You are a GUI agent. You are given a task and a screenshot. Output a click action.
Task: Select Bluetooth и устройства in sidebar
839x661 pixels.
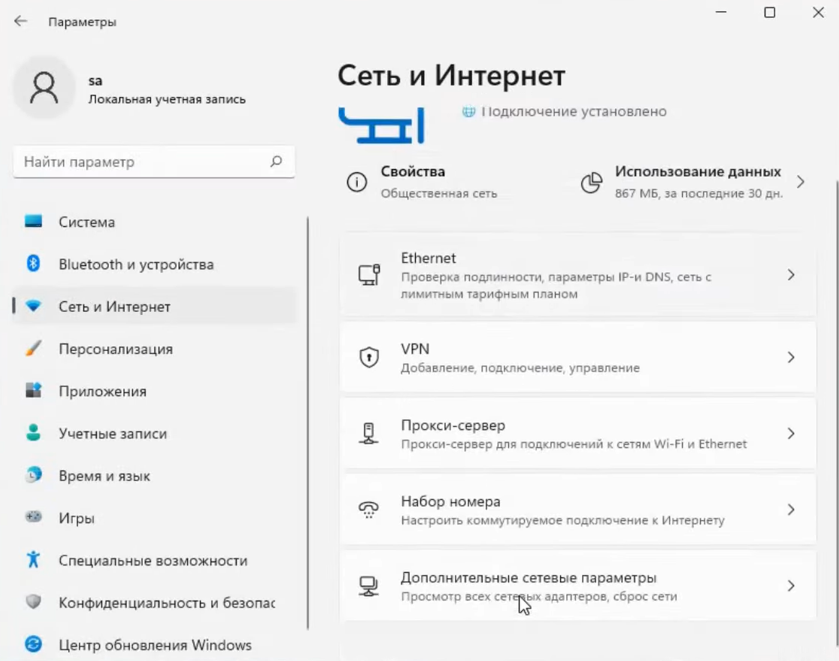[x=154, y=264]
